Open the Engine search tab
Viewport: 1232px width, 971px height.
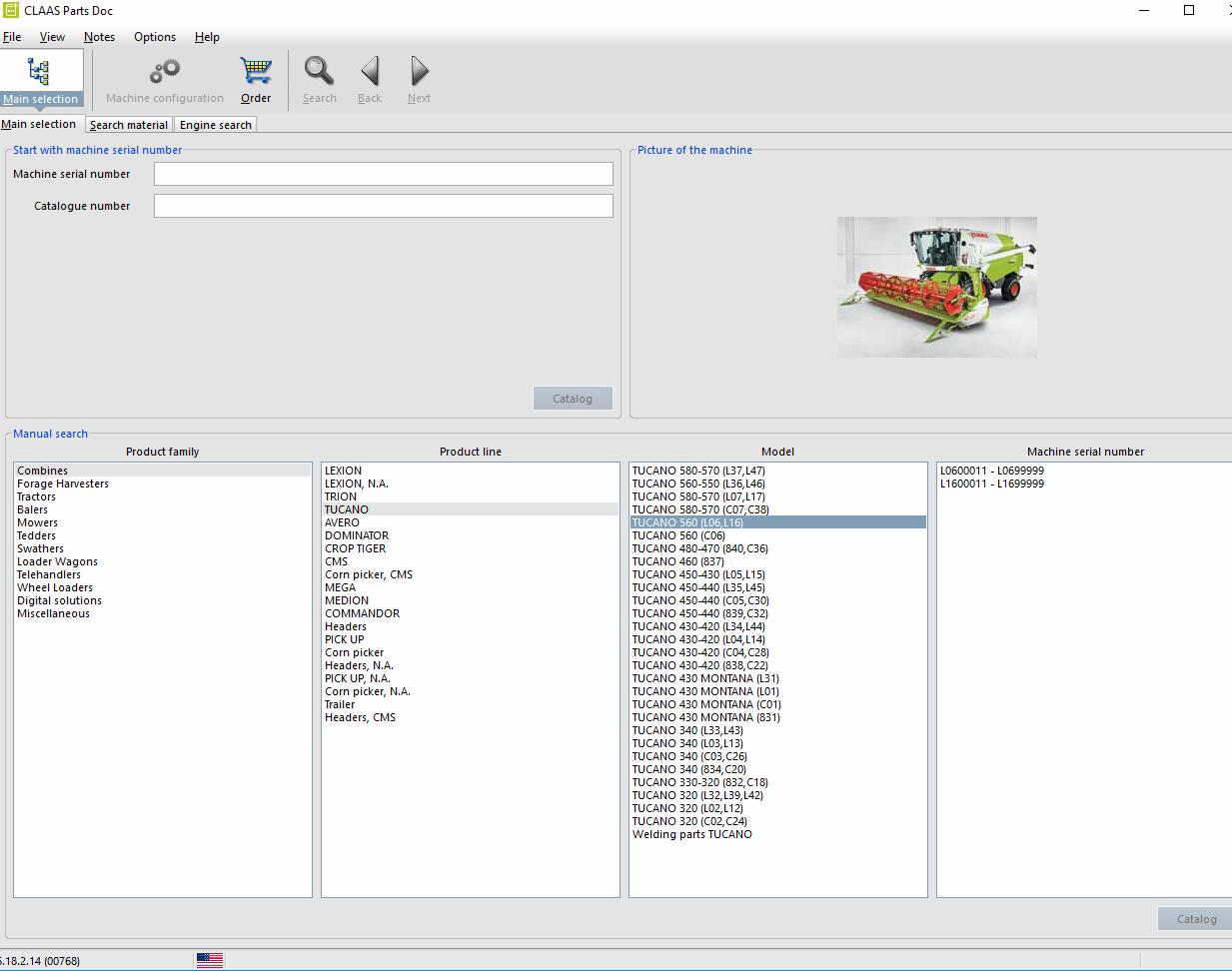(x=216, y=124)
